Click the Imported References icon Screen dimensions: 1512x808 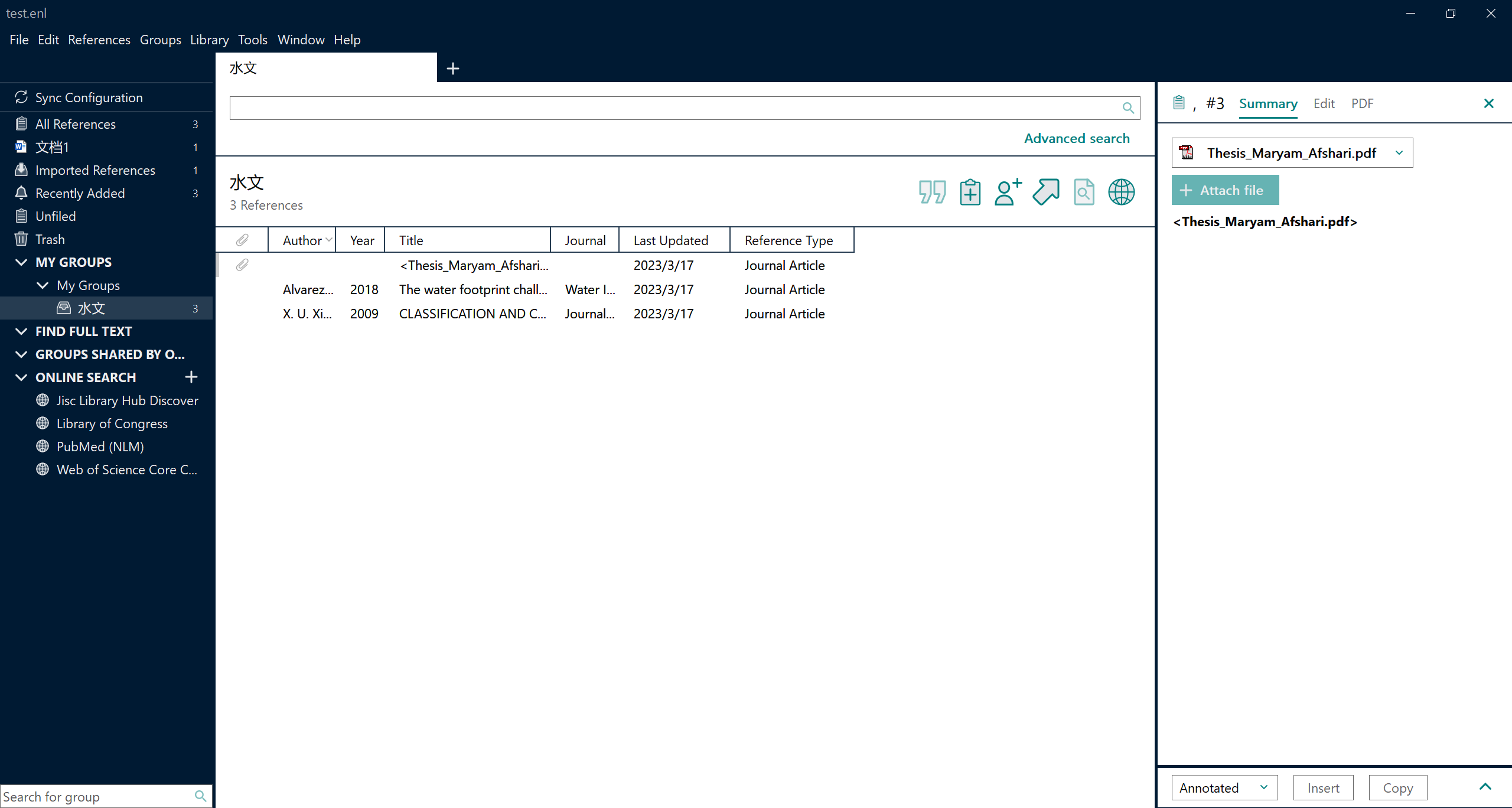(21, 170)
